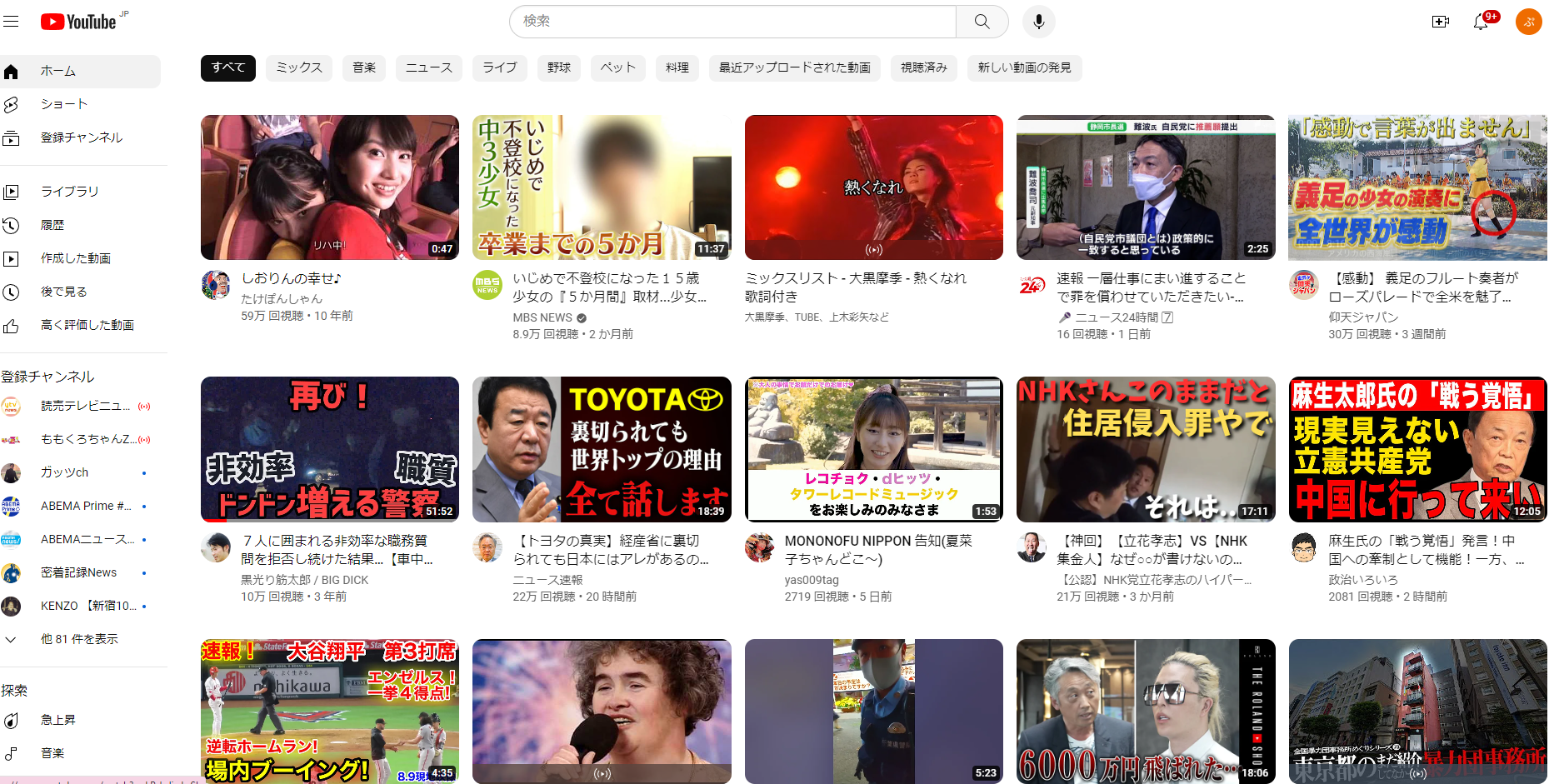Open 作成した動画 in sidebar

80,258
